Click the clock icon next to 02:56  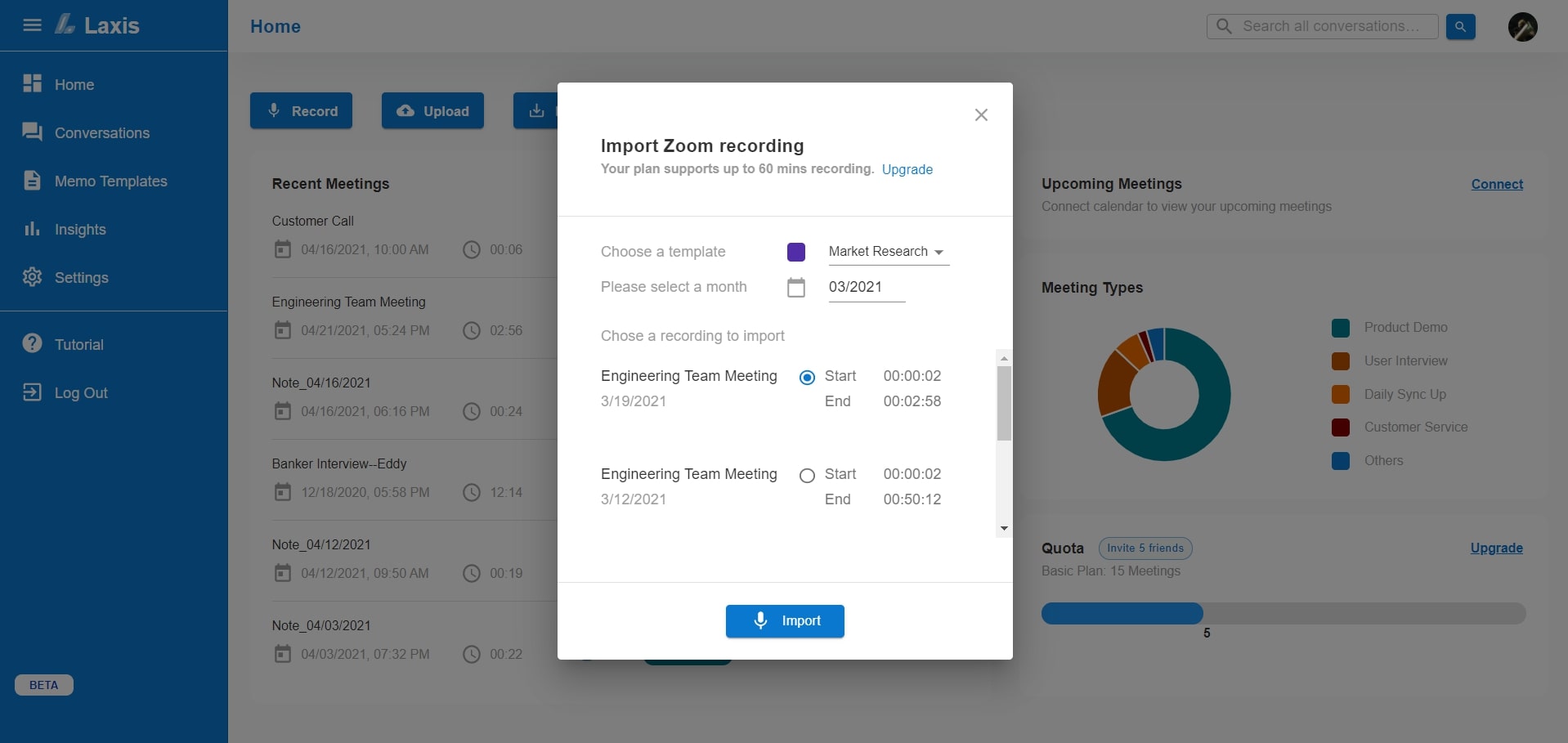pos(472,330)
